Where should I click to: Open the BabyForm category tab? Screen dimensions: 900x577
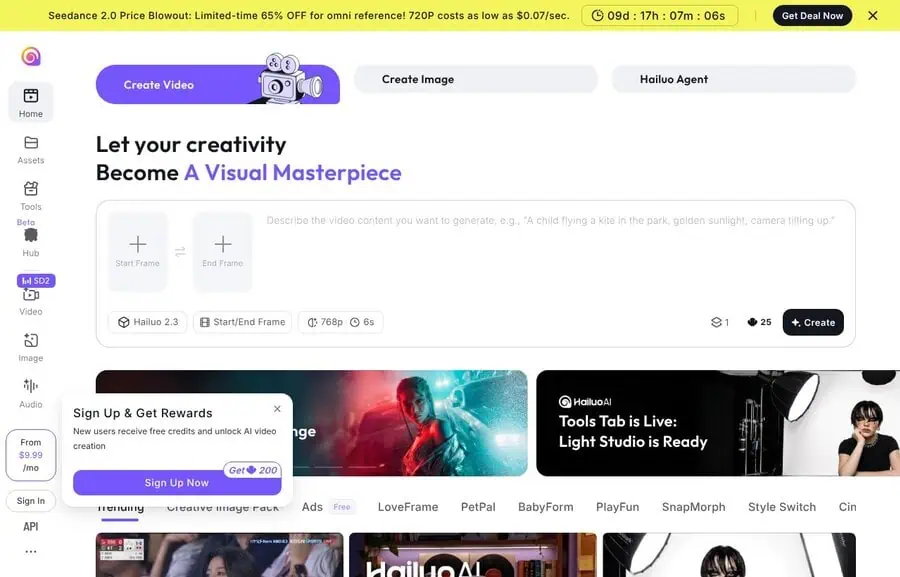pyautogui.click(x=545, y=507)
